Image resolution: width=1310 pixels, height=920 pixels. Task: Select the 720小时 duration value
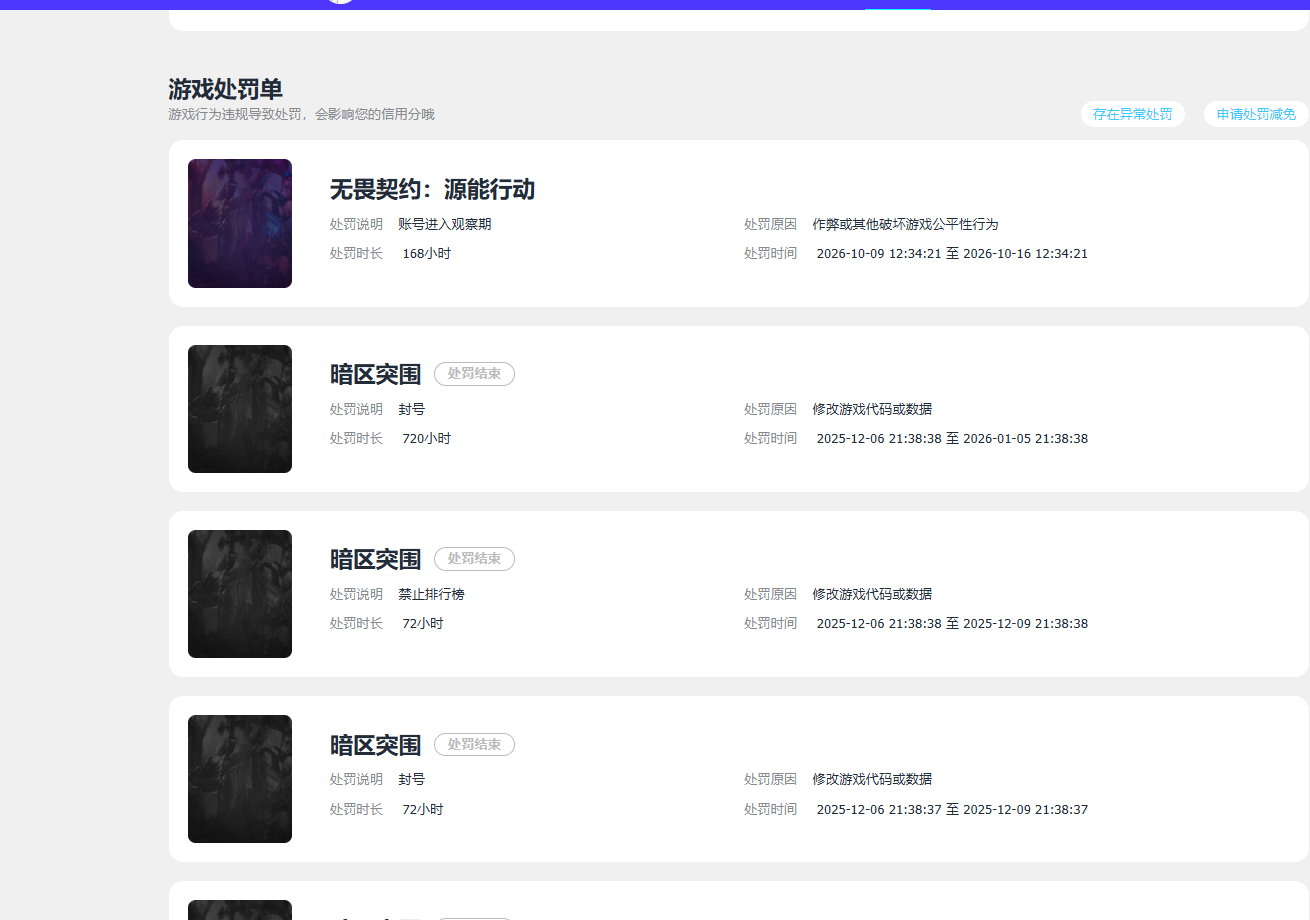427,439
